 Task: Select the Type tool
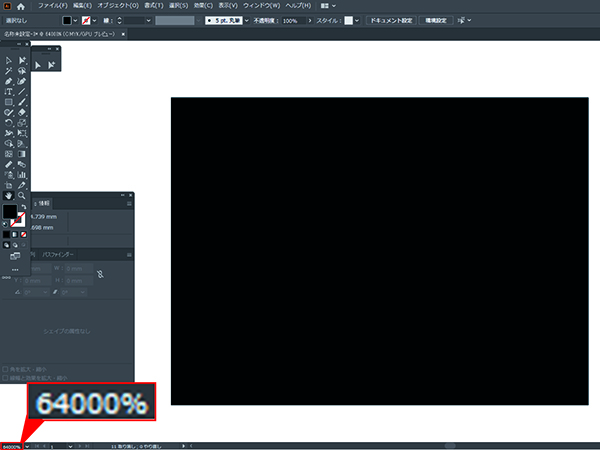8,91
